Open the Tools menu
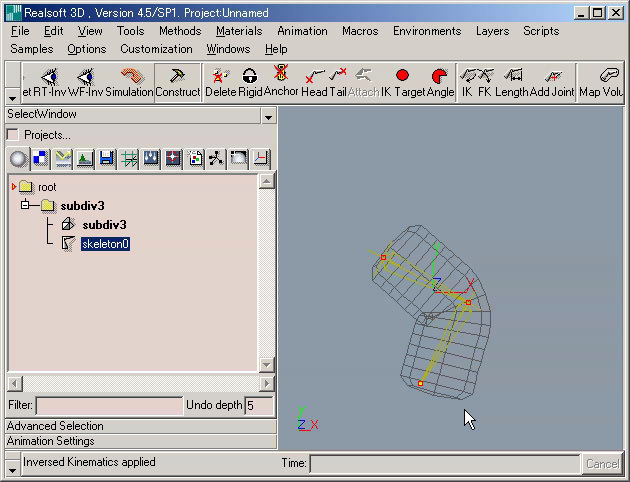This screenshot has height=482, width=630. point(131,31)
